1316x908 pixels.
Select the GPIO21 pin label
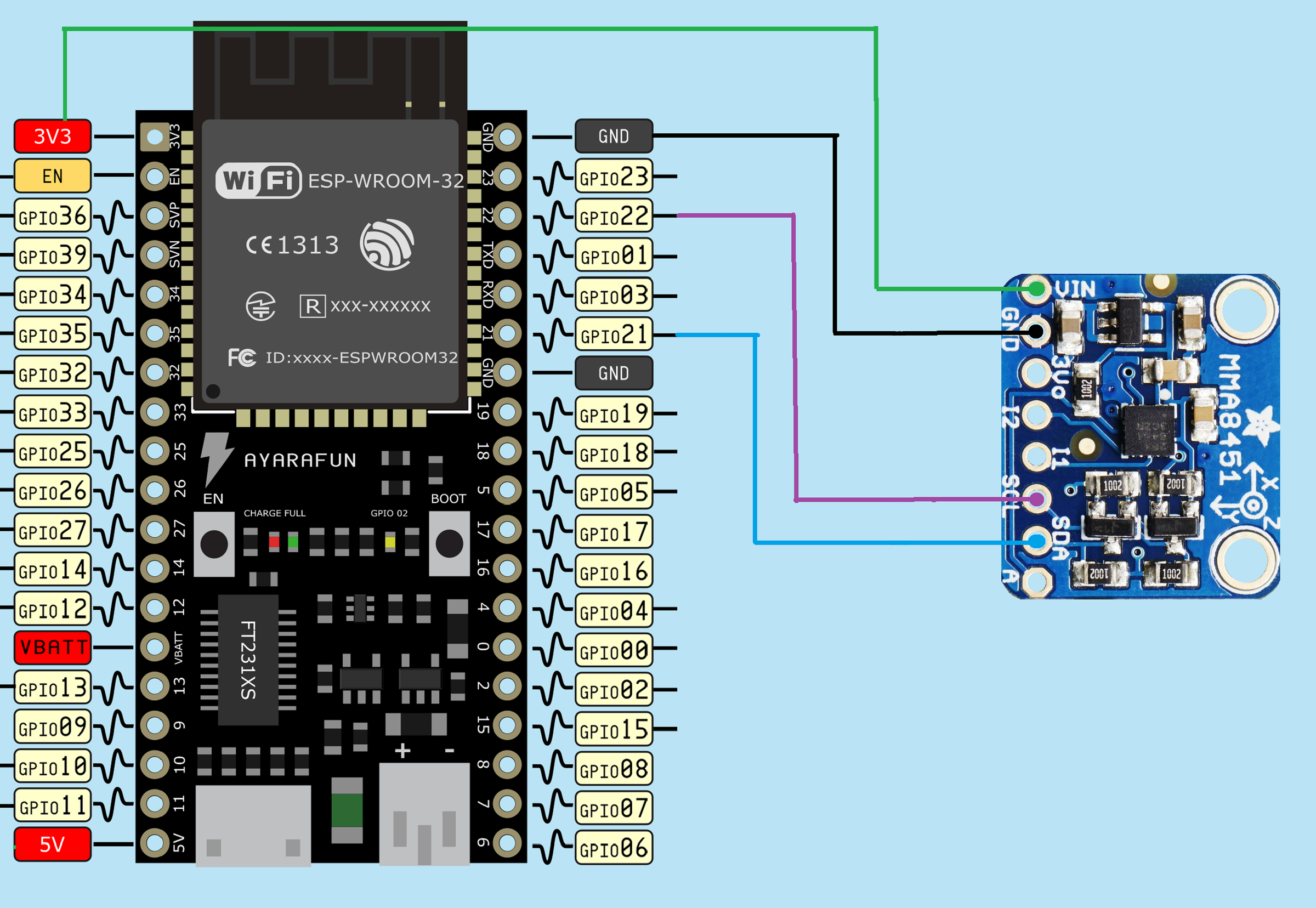(x=614, y=335)
